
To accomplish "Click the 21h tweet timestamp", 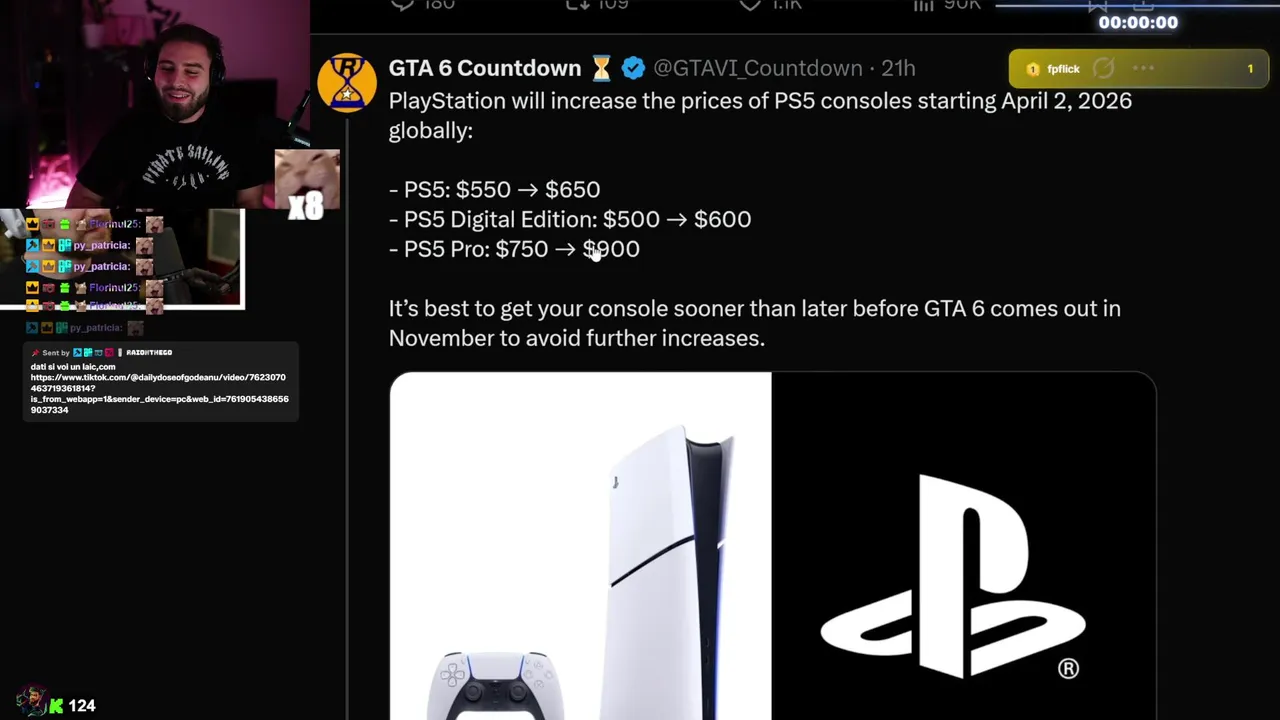I will click(898, 68).
